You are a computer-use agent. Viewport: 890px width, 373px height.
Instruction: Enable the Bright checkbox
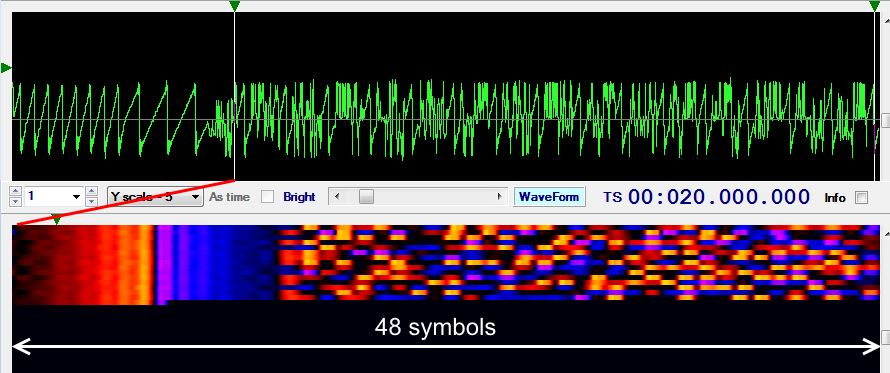[x=267, y=197]
